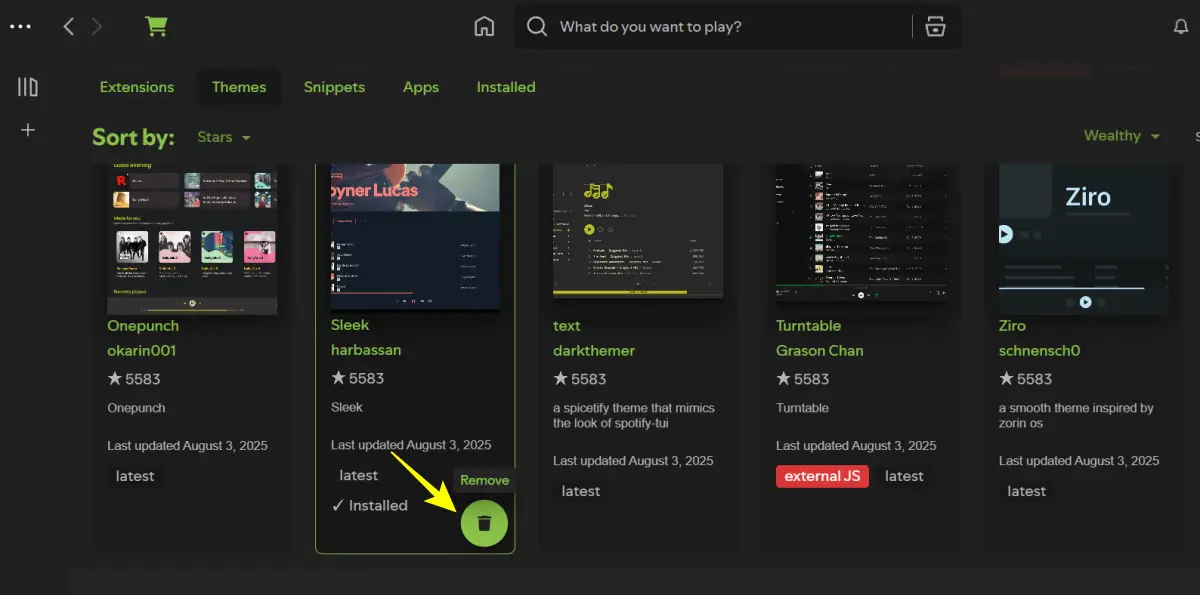Click inside the search field
This screenshot has width=1200, height=595.
coord(700,27)
